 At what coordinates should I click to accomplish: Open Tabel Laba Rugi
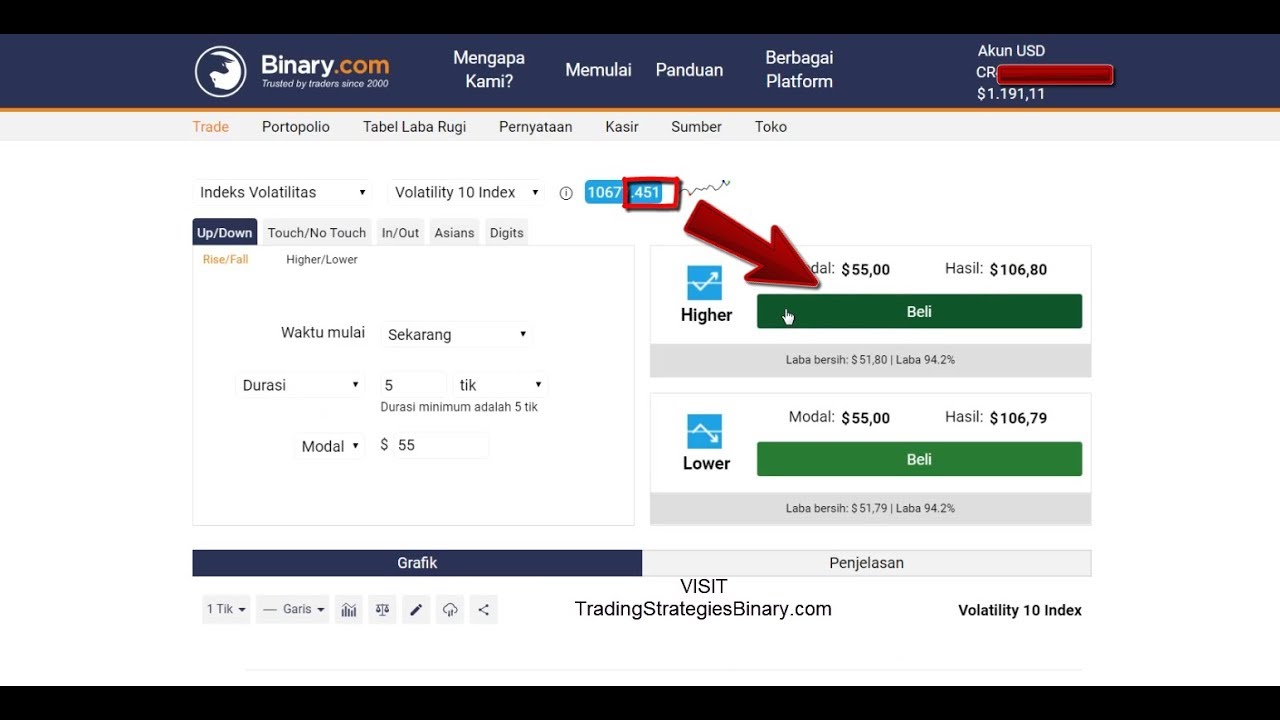click(x=414, y=127)
